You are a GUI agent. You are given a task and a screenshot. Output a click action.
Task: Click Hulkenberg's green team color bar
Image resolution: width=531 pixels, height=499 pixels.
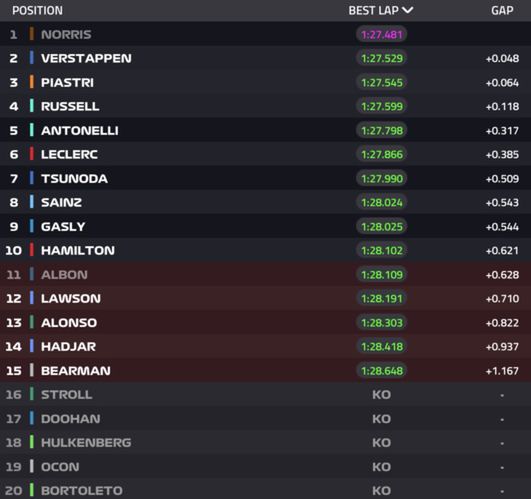point(31,442)
